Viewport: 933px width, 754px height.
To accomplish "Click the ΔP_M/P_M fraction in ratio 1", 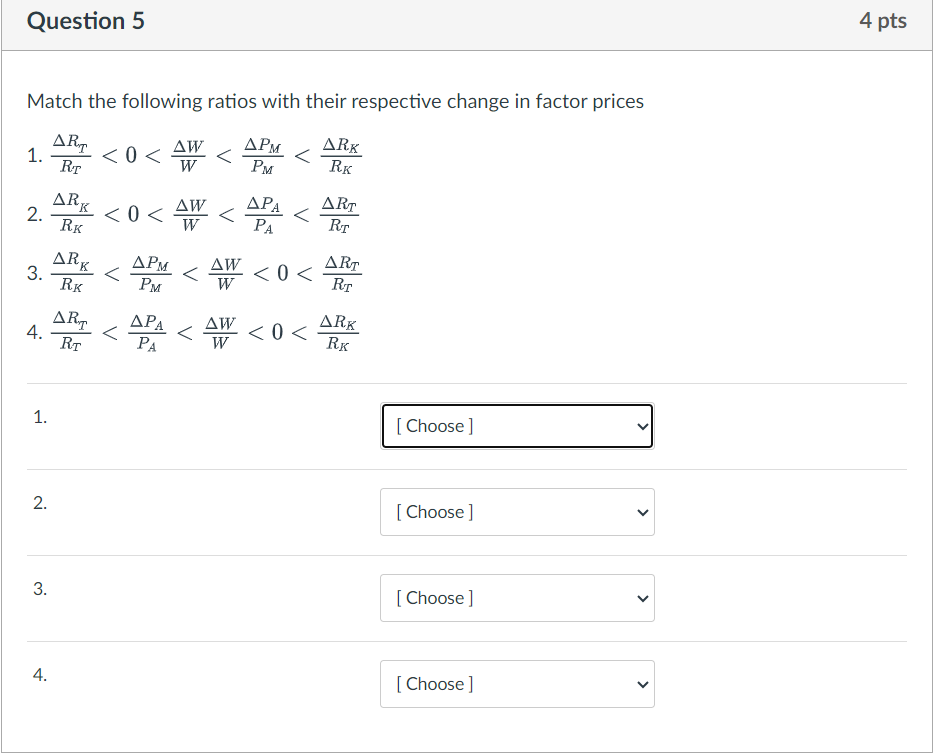I will tap(263, 154).
